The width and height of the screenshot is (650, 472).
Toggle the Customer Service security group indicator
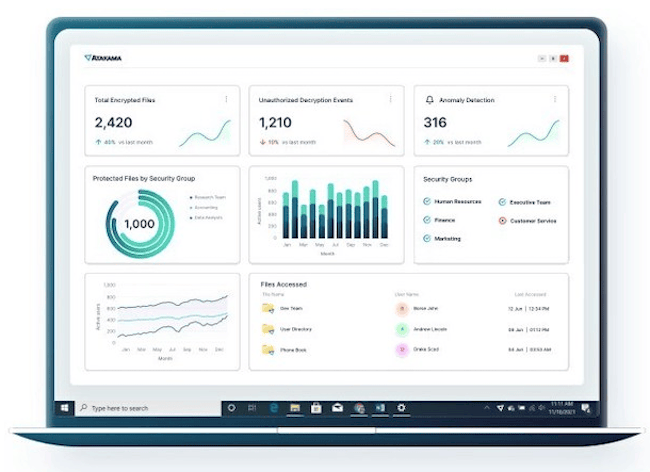click(x=501, y=220)
